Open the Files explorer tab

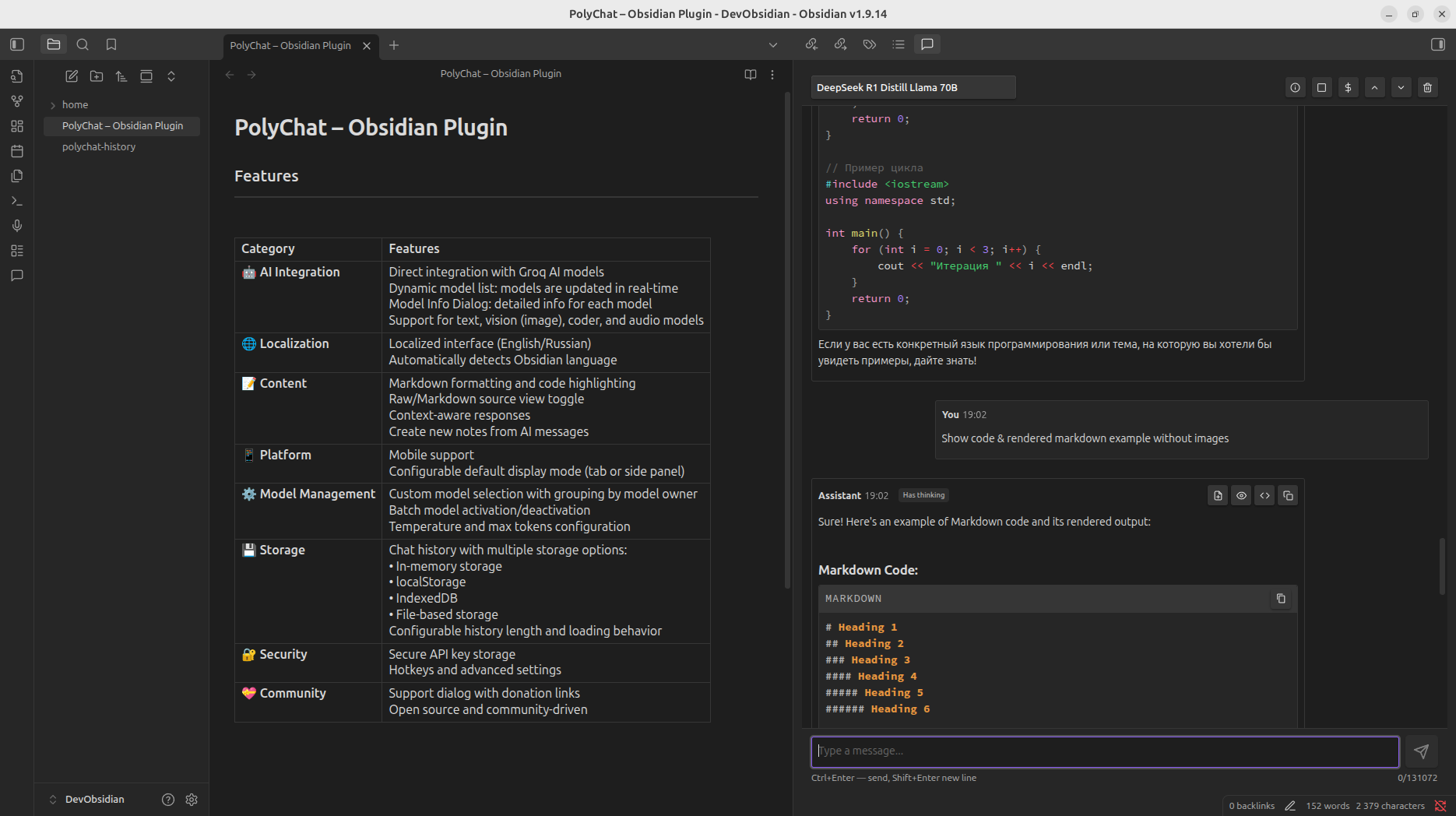coord(54,44)
